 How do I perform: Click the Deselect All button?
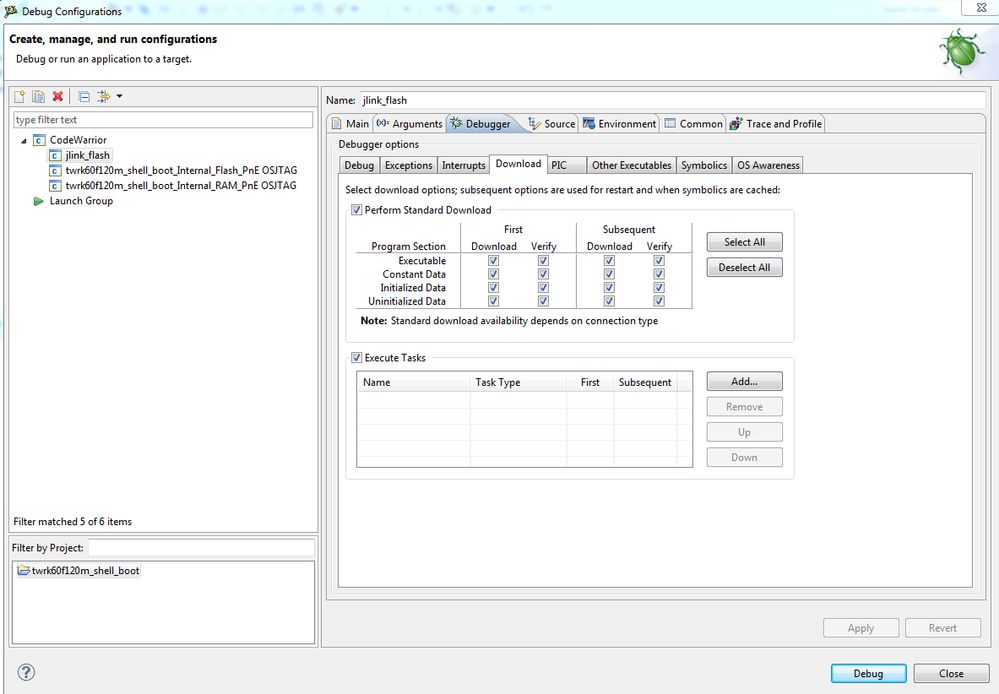[x=744, y=268]
